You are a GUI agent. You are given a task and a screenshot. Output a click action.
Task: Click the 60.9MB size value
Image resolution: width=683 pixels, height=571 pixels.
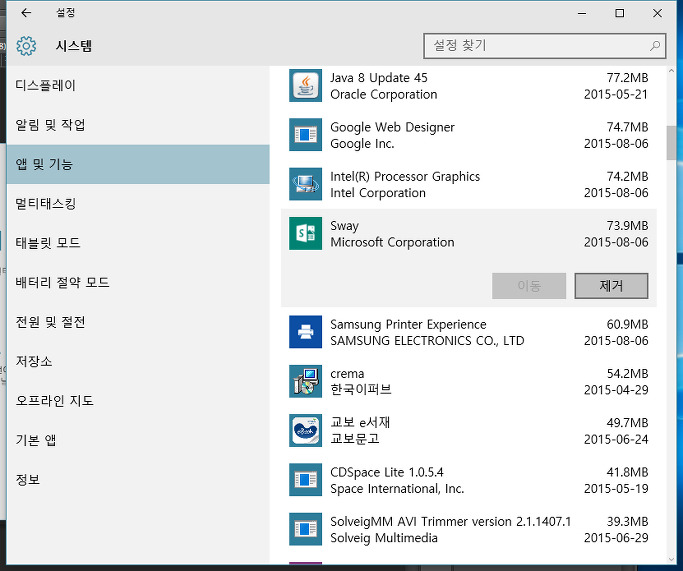click(x=627, y=324)
